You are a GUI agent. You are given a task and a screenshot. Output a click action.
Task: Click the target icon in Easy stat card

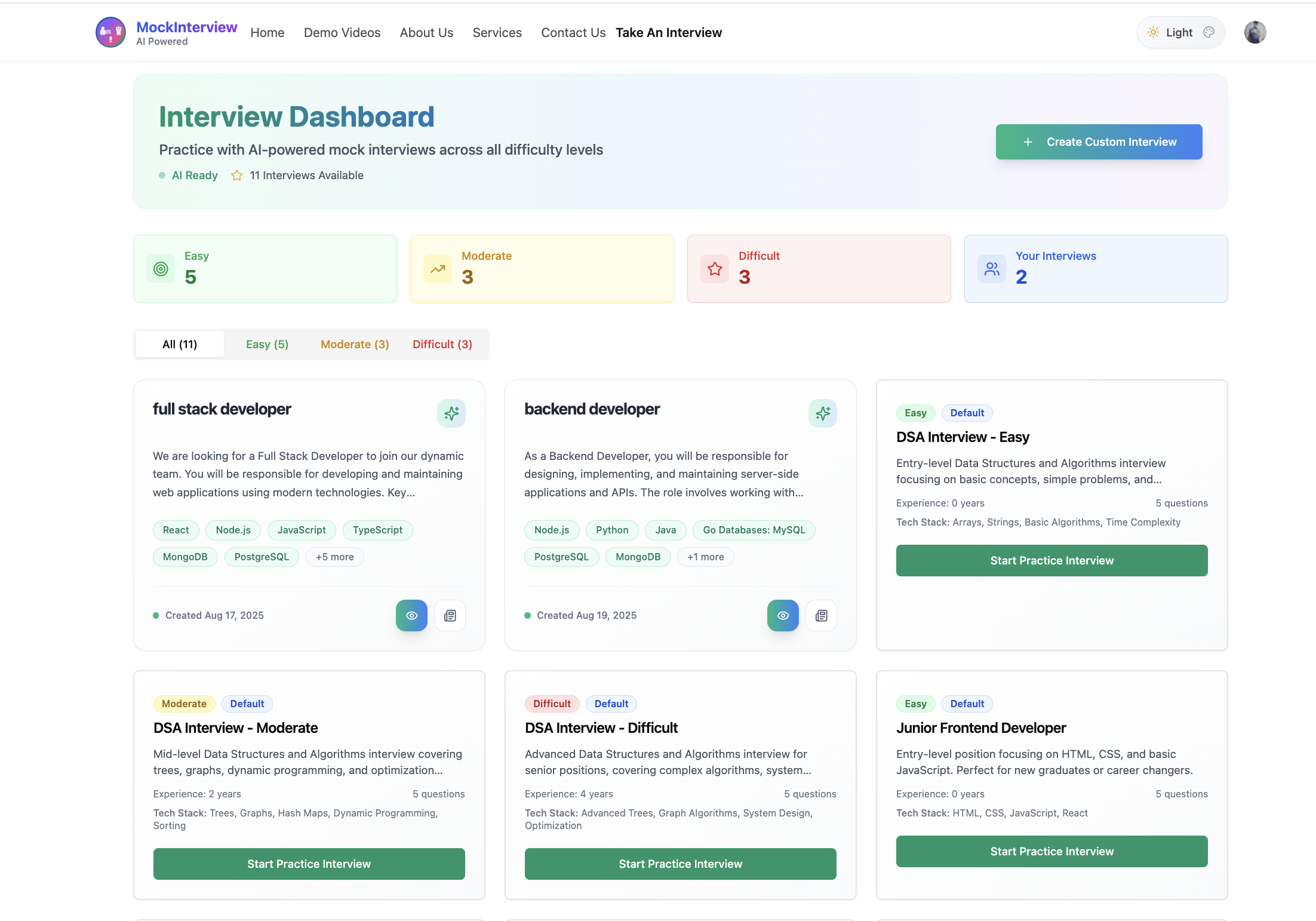click(x=161, y=269)
